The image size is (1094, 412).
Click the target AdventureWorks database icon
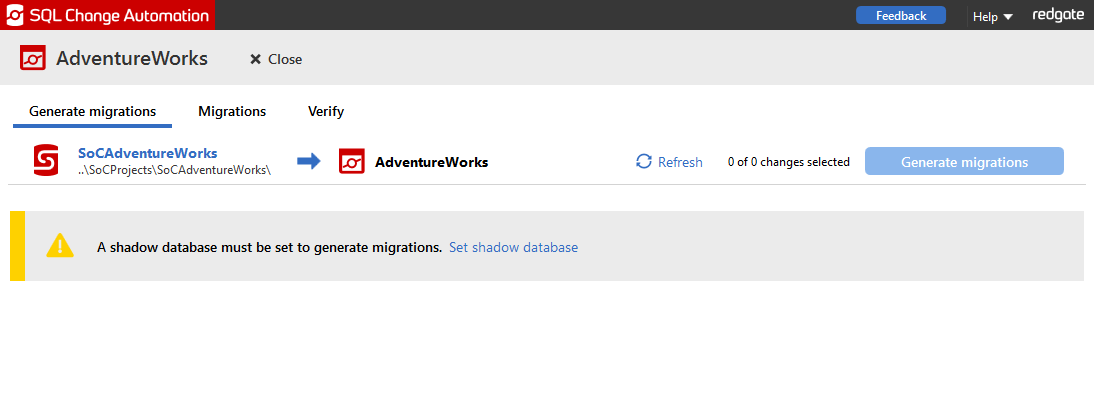point(352,161)
